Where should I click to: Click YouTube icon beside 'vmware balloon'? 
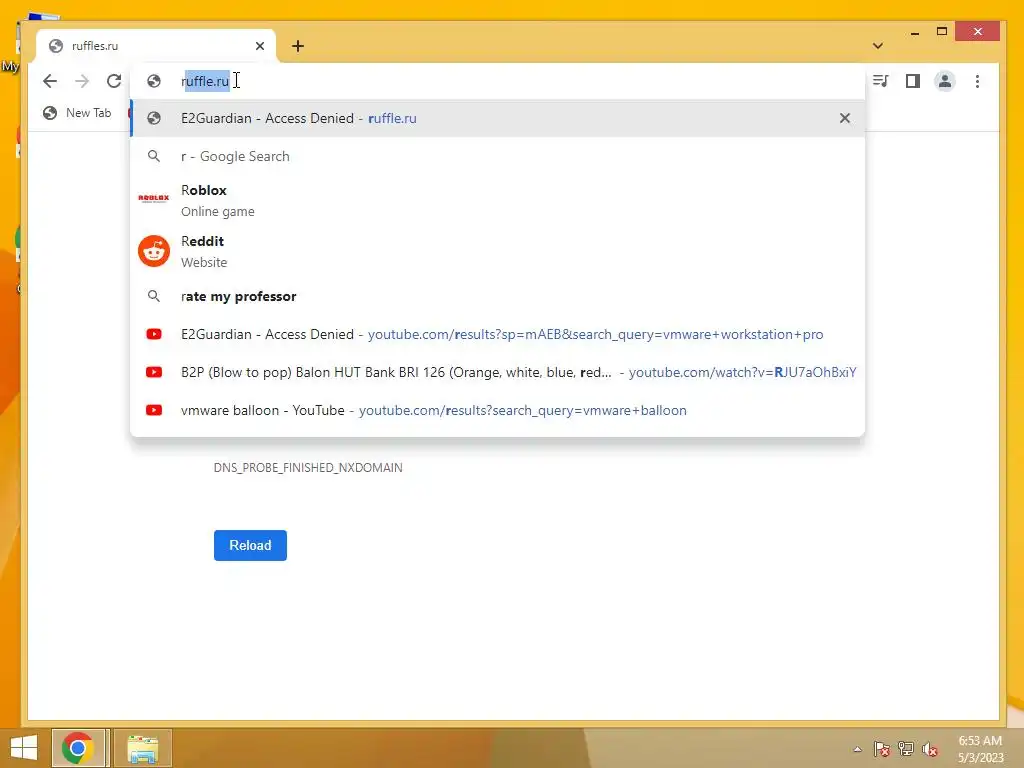point(154,410)
